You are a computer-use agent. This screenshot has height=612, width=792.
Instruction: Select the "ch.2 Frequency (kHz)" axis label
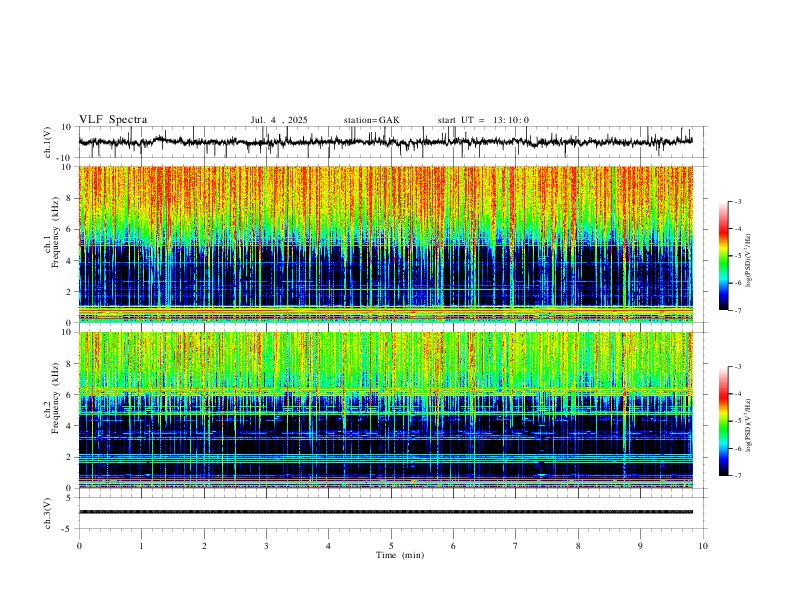pos(51,398)
